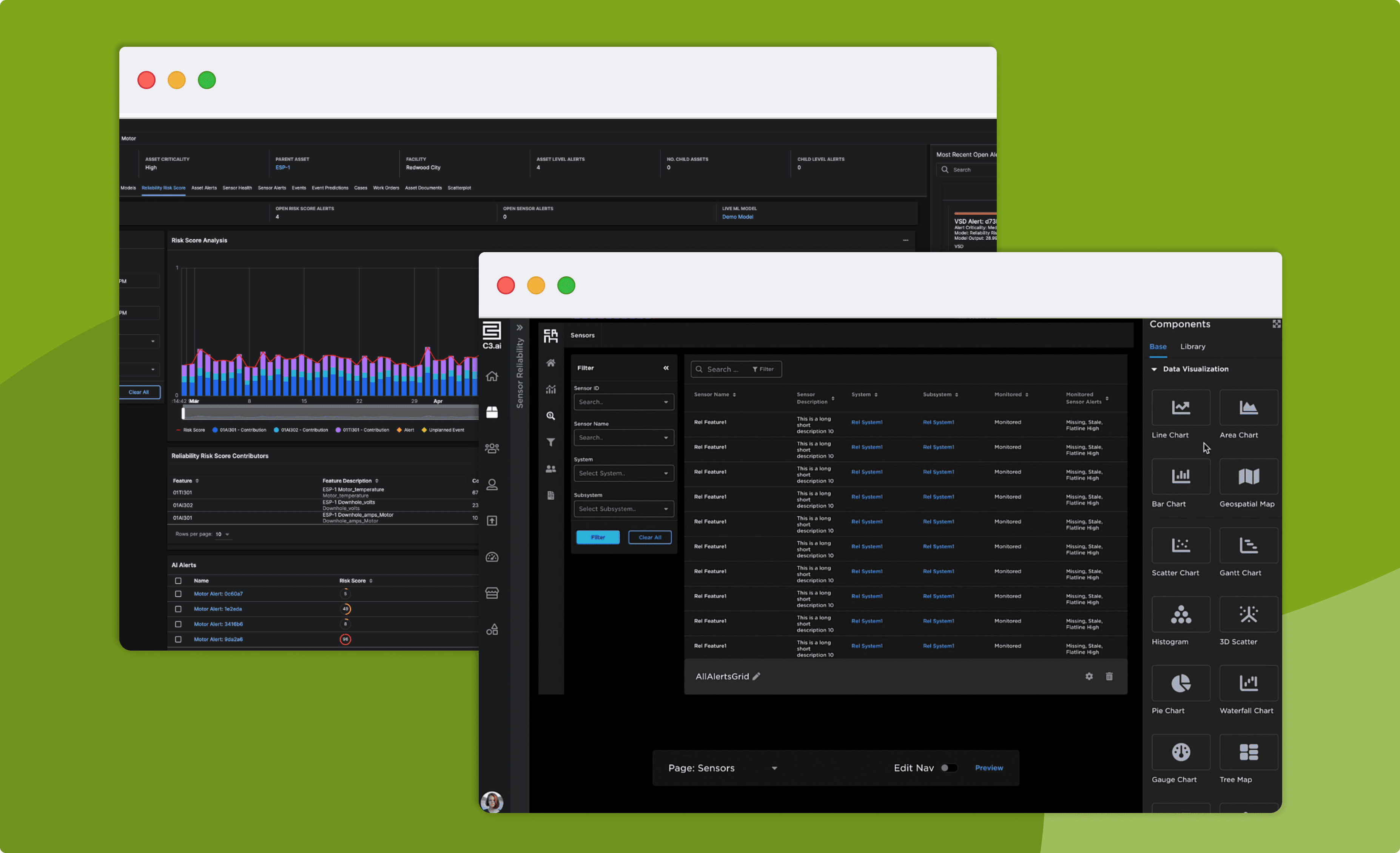
Task: Open the Select System dropdown
Action: (x=623, y=474)
